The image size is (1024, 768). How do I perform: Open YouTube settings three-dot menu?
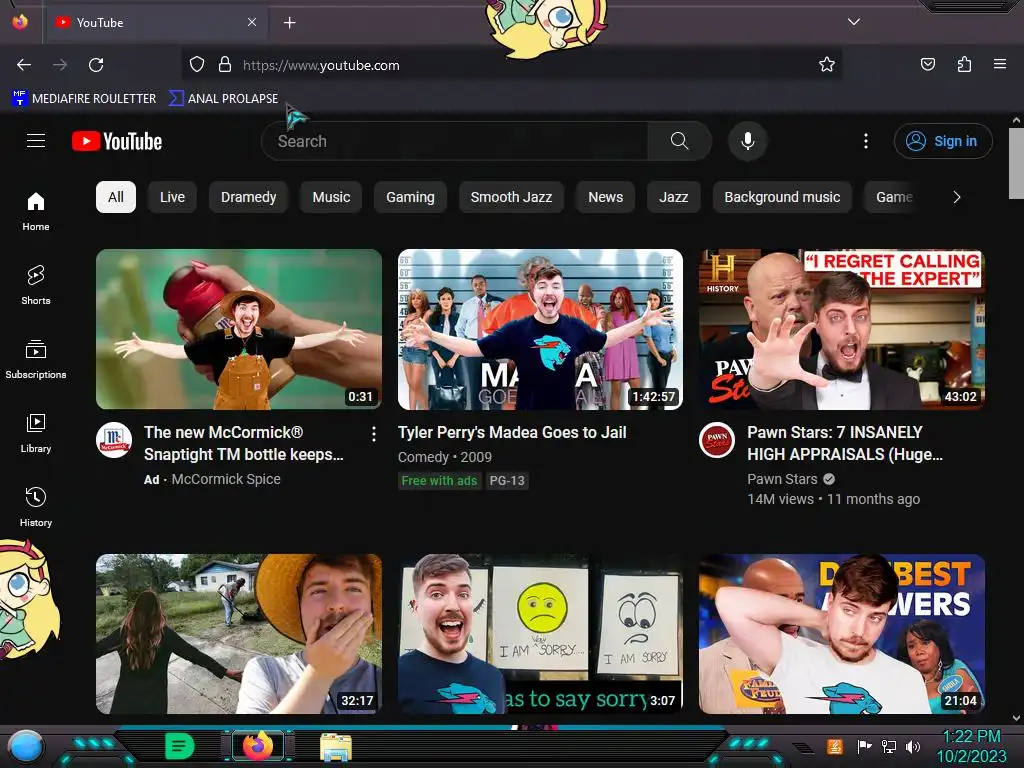pos(866,141)
